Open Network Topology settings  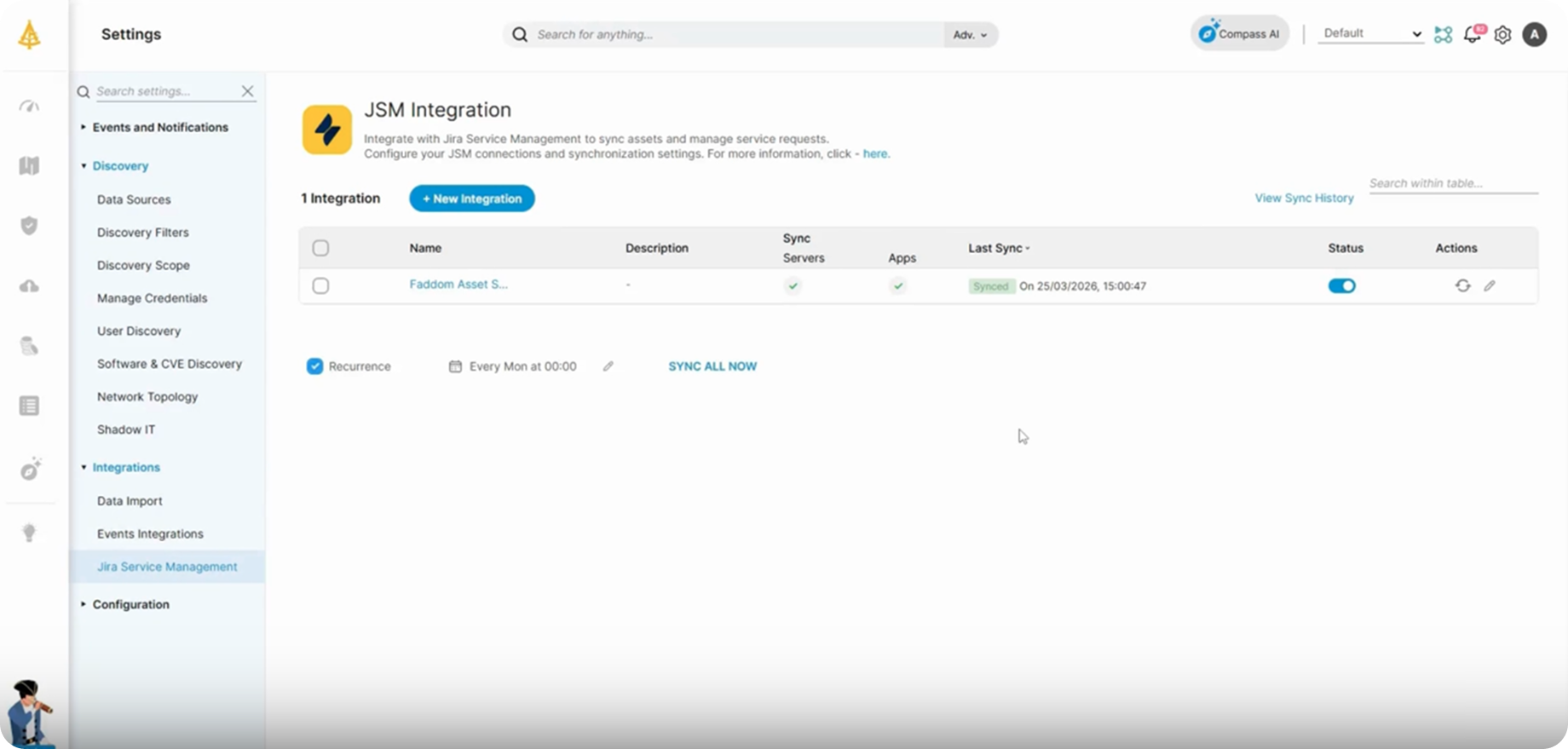point(147,396)
